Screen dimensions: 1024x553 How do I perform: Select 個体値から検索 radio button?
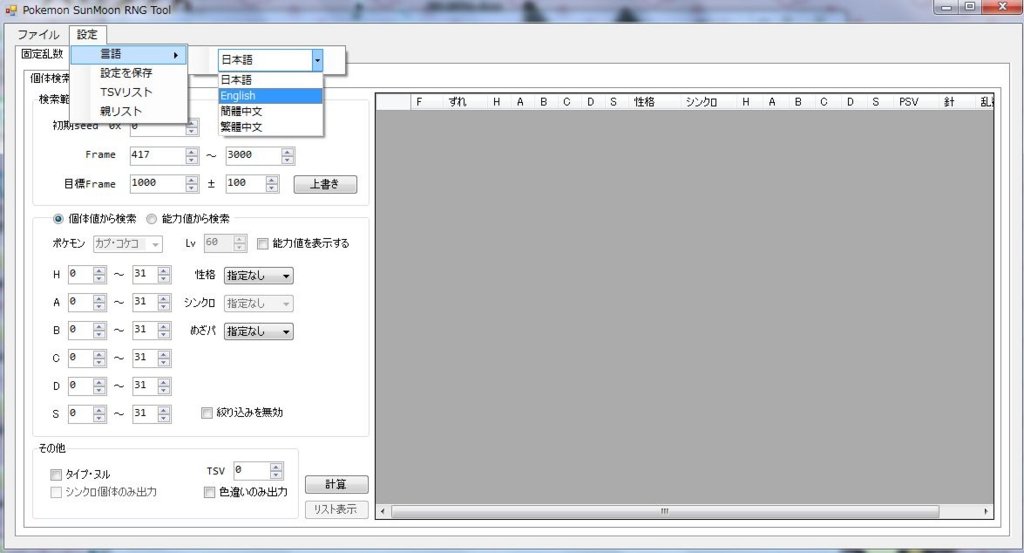[x=95, y=219]
